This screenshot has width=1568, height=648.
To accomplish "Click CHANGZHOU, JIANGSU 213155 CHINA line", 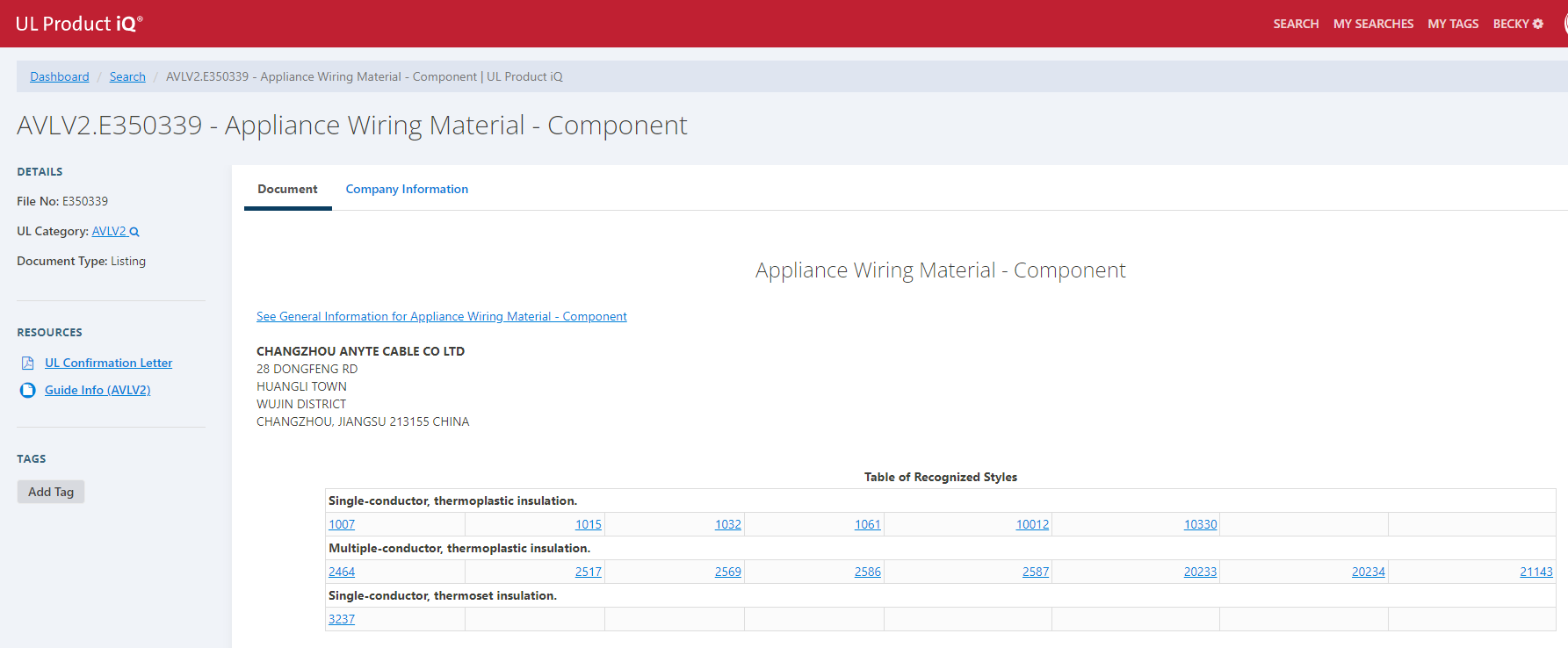I will click(363, 421).
